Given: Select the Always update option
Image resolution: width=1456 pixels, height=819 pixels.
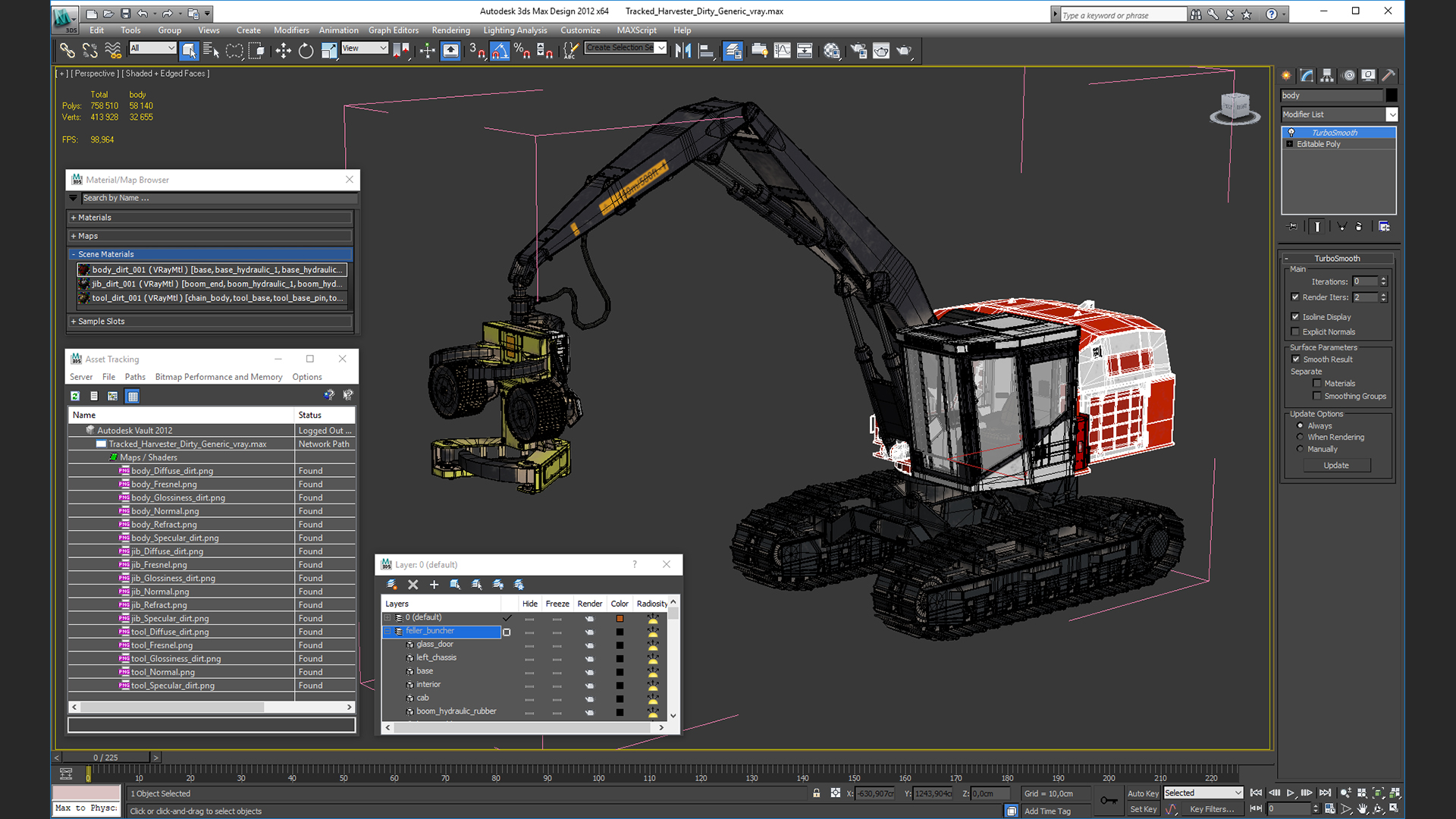Looking at the screenshot, I should pos(1300,425).
